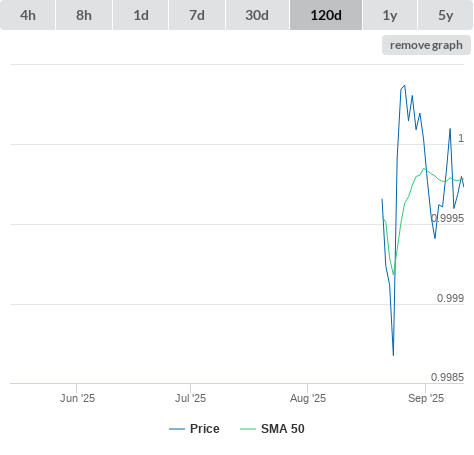Click the 0.9995 y-axis label
The width and height of the screenshot is (474, 455).
coord(447,218)
